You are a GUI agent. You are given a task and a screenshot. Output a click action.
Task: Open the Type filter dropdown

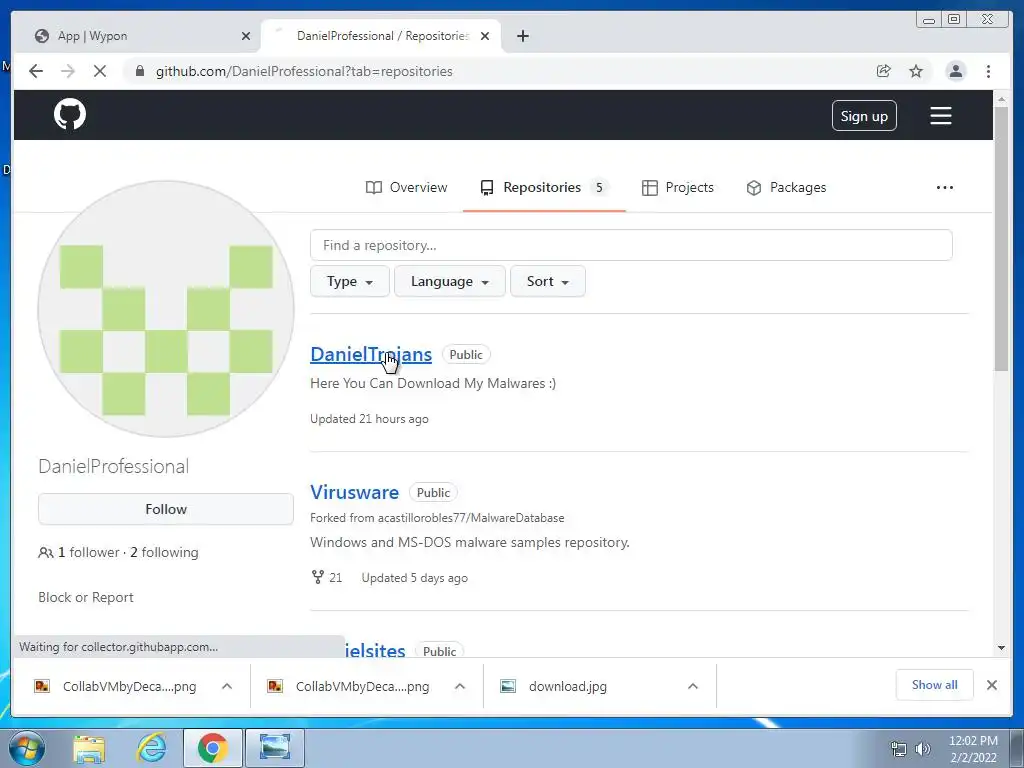(349, 281)
